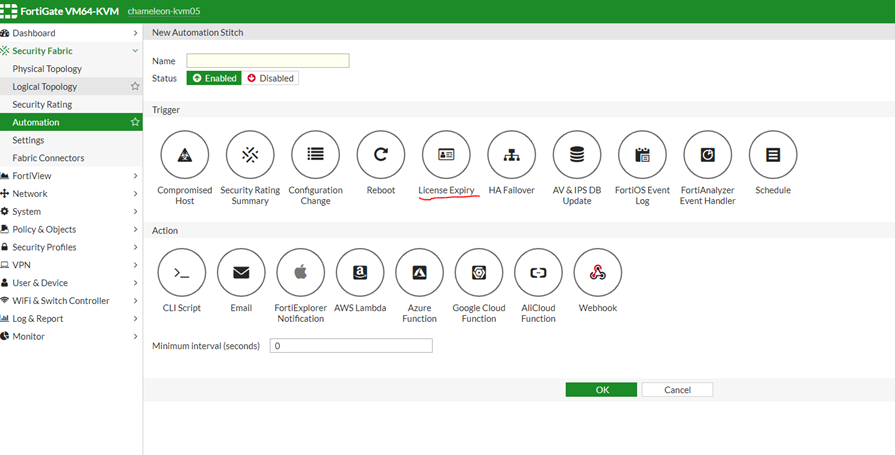Screen dimensions: 895x455
Task: Select the License Expiry trigger icon
Action: click(446, 155)
